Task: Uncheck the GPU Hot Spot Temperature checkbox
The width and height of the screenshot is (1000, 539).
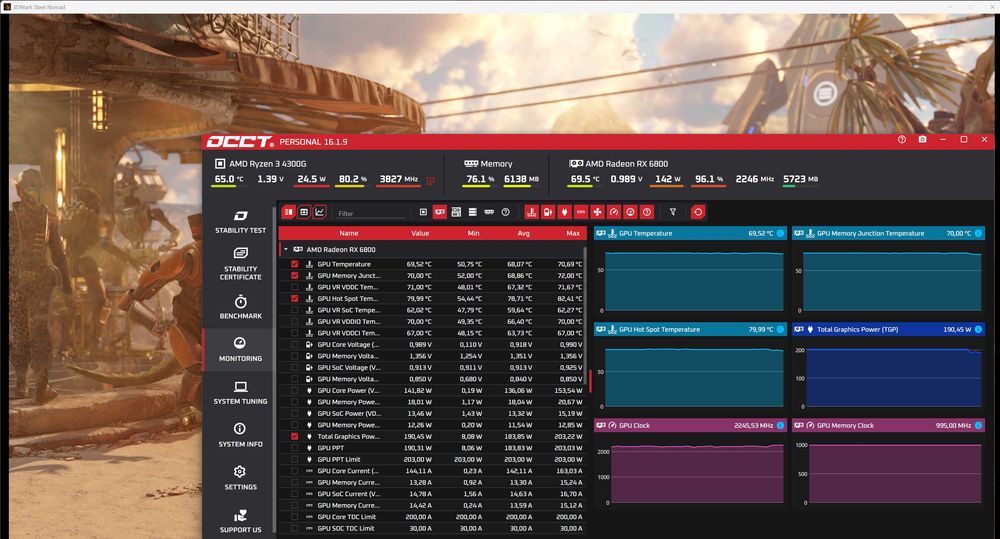Action: pos(295,299)
